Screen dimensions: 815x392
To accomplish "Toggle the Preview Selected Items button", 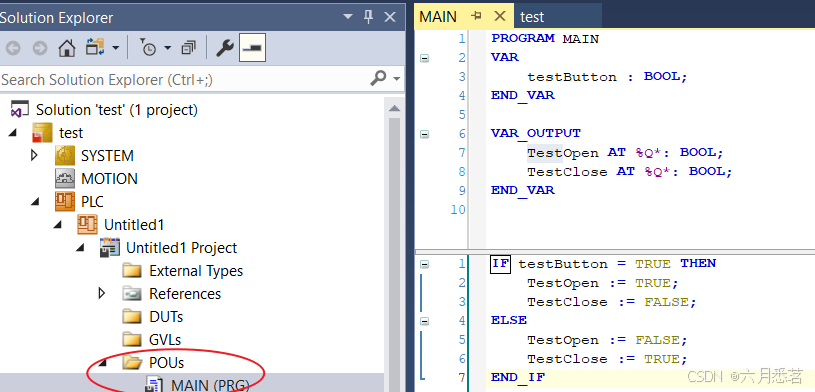I will (253, 48).
